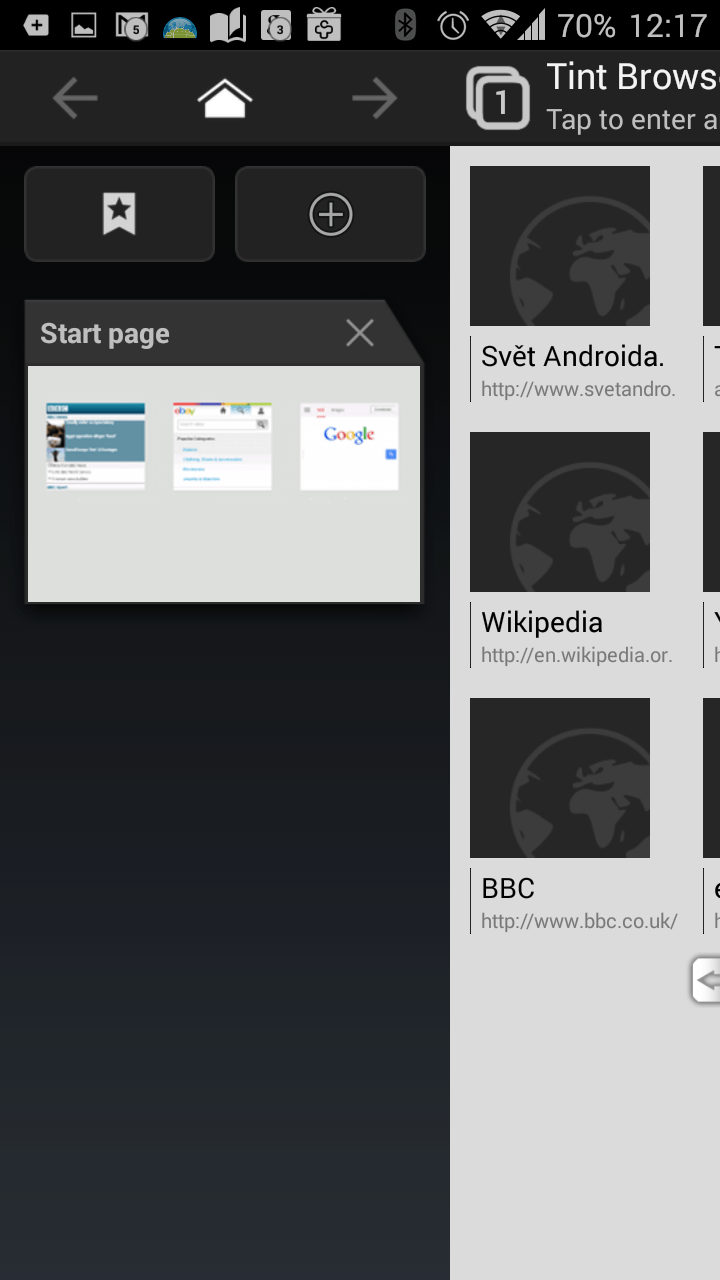
Task: Add a new tab with plus button
Action: [330, 214]
